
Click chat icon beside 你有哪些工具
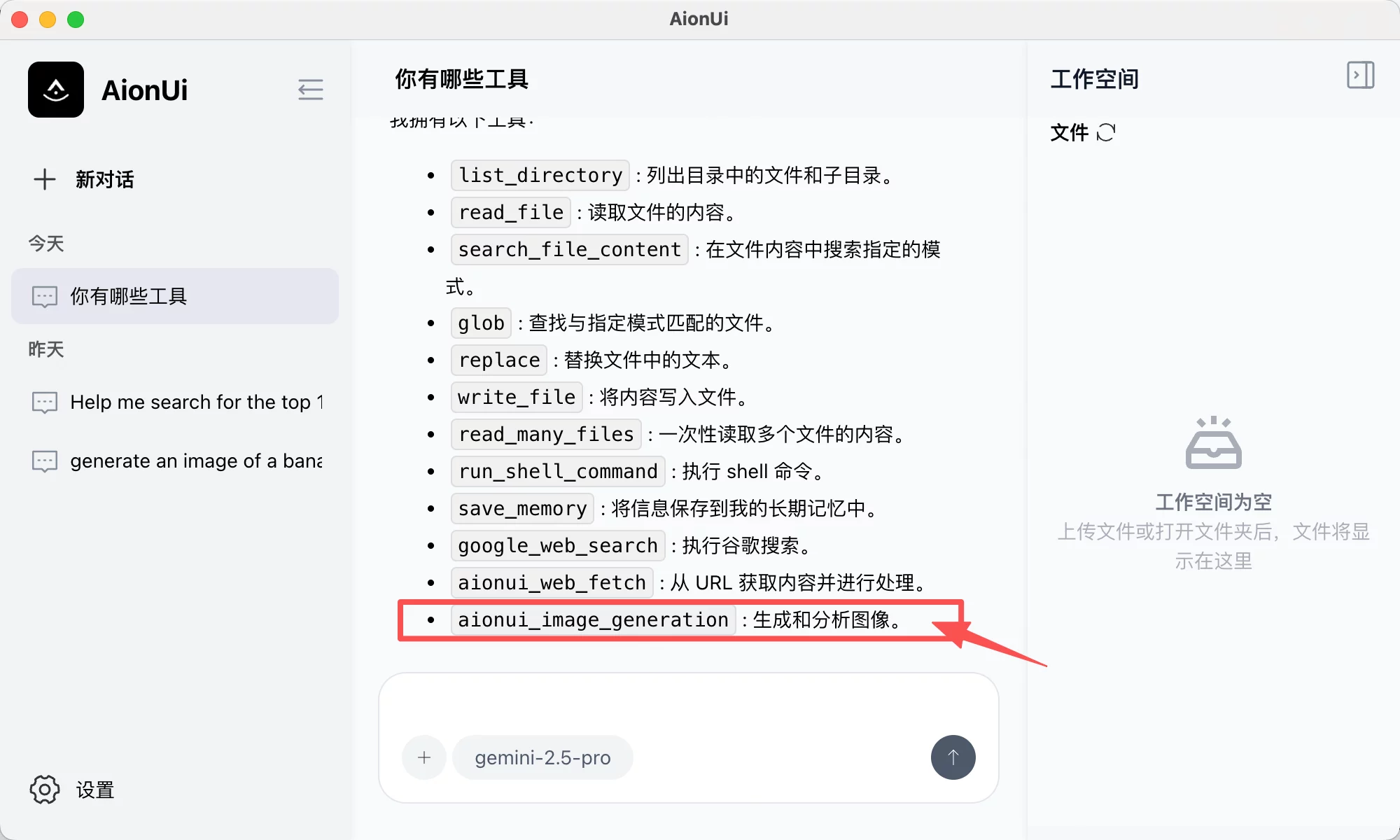coord(45,297)
